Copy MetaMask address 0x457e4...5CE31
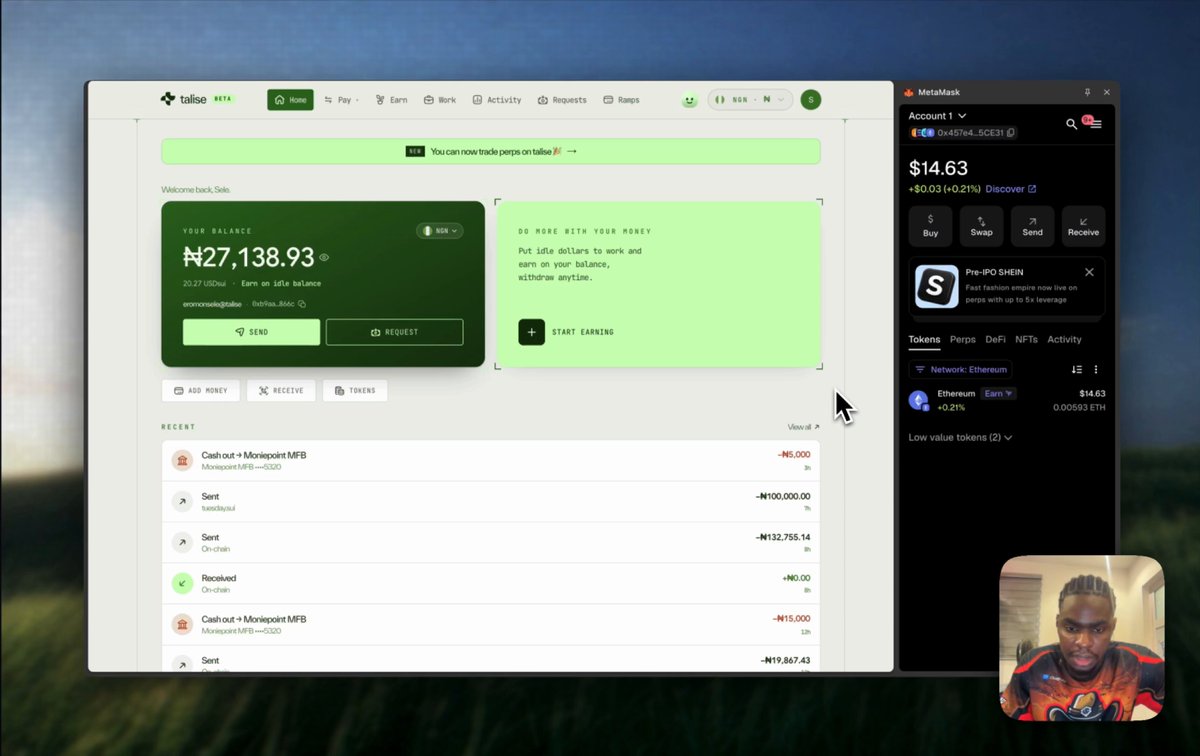Screen dimensions: 1200x756 tap(1011, 132)
